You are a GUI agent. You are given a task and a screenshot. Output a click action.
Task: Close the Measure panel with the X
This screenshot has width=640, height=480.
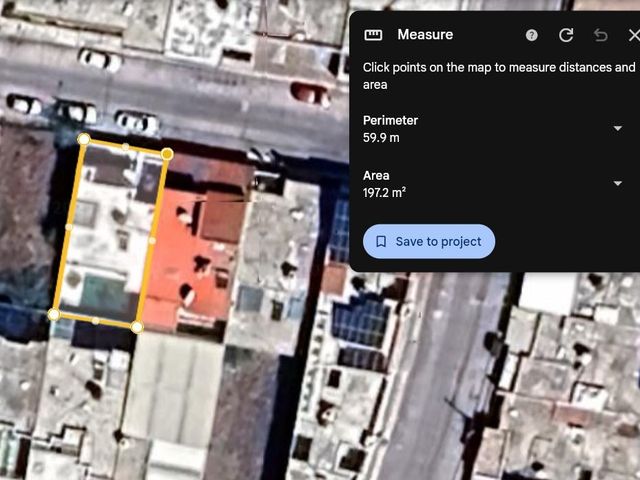[x=634, y=35]
